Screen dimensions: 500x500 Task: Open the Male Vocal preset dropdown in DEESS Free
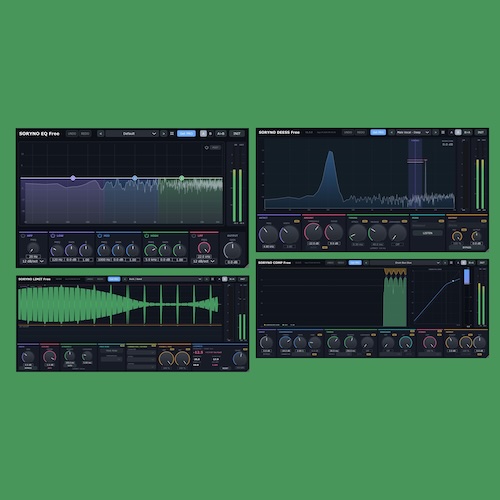(413, 132)
